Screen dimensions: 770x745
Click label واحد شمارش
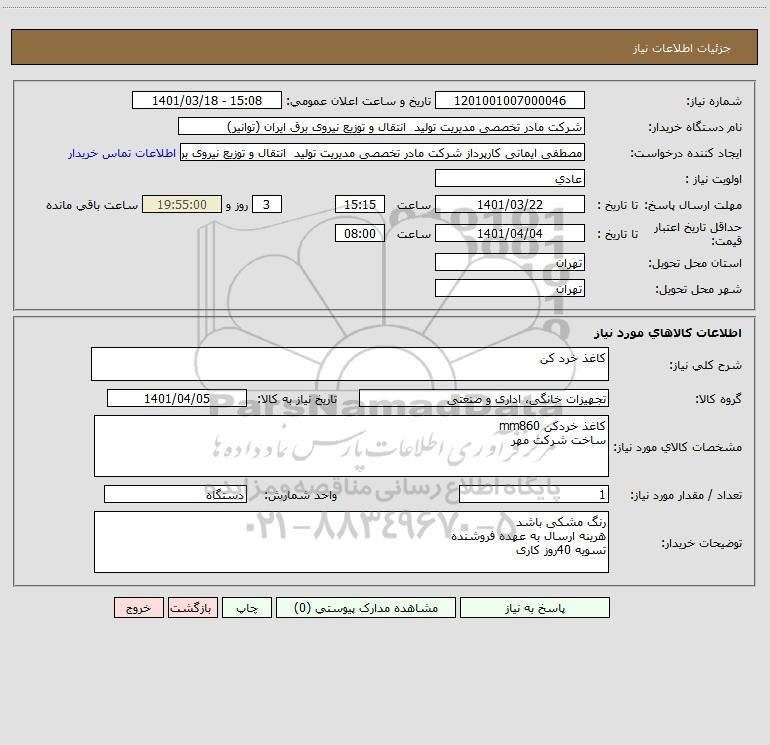[x=301, y=495]
